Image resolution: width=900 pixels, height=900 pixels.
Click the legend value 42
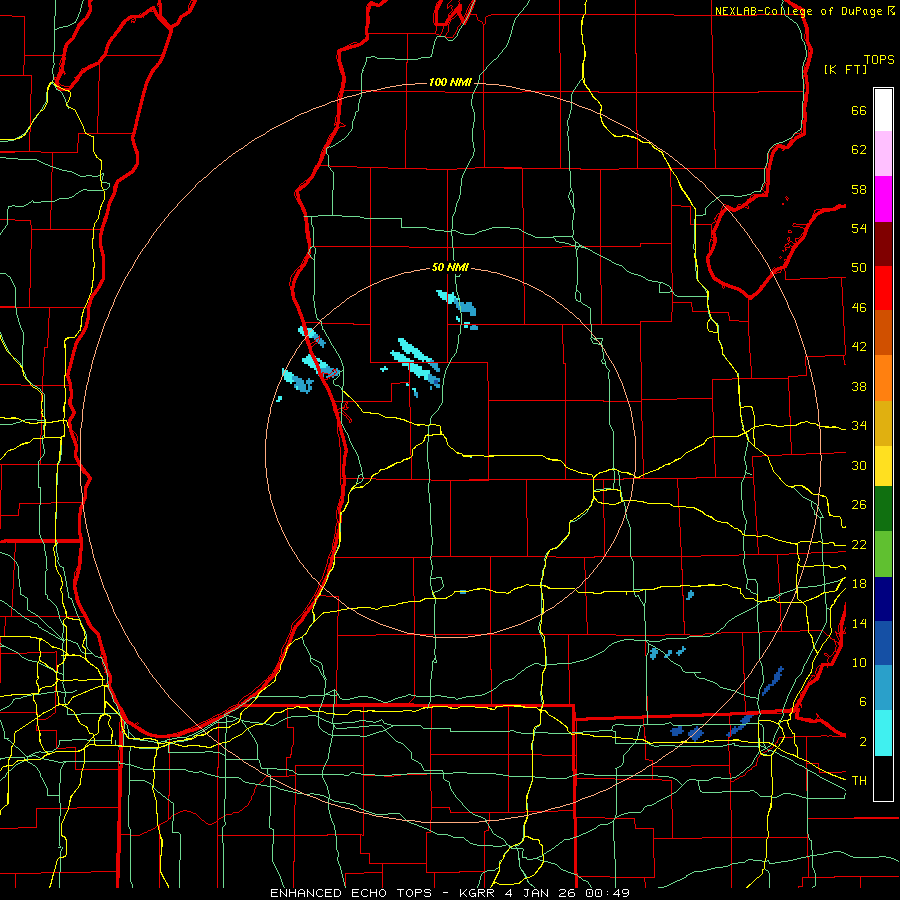(x=859, y=347)
